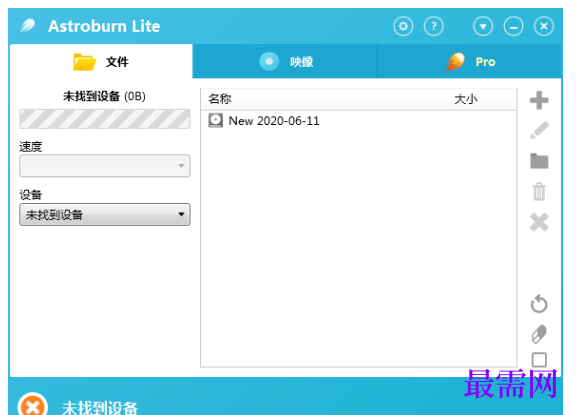
Task: Open the title bar dropdown arrow menu
Action: 483,26
